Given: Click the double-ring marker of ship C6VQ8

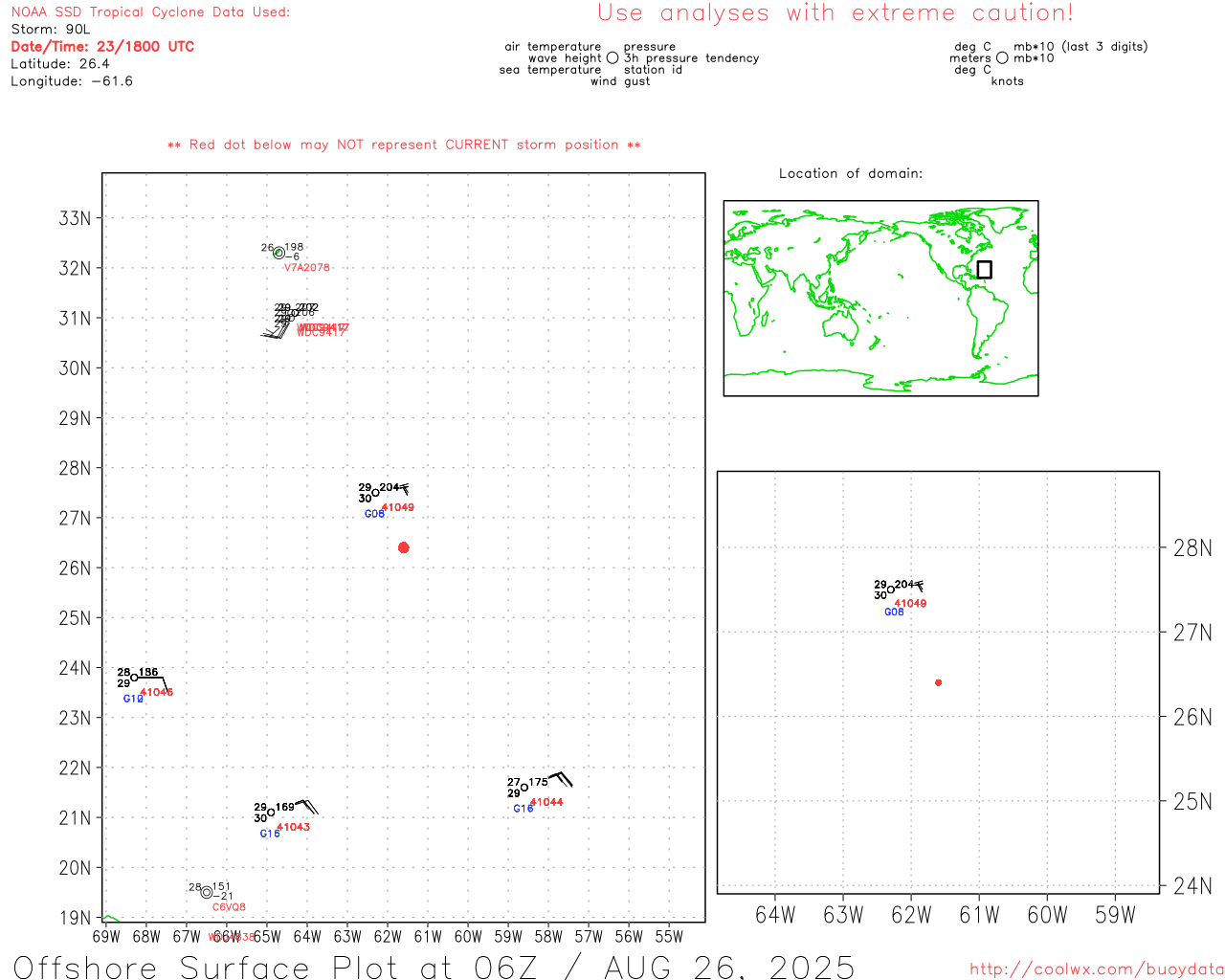Looking at the screenshot, I should (x=207, y=892).
